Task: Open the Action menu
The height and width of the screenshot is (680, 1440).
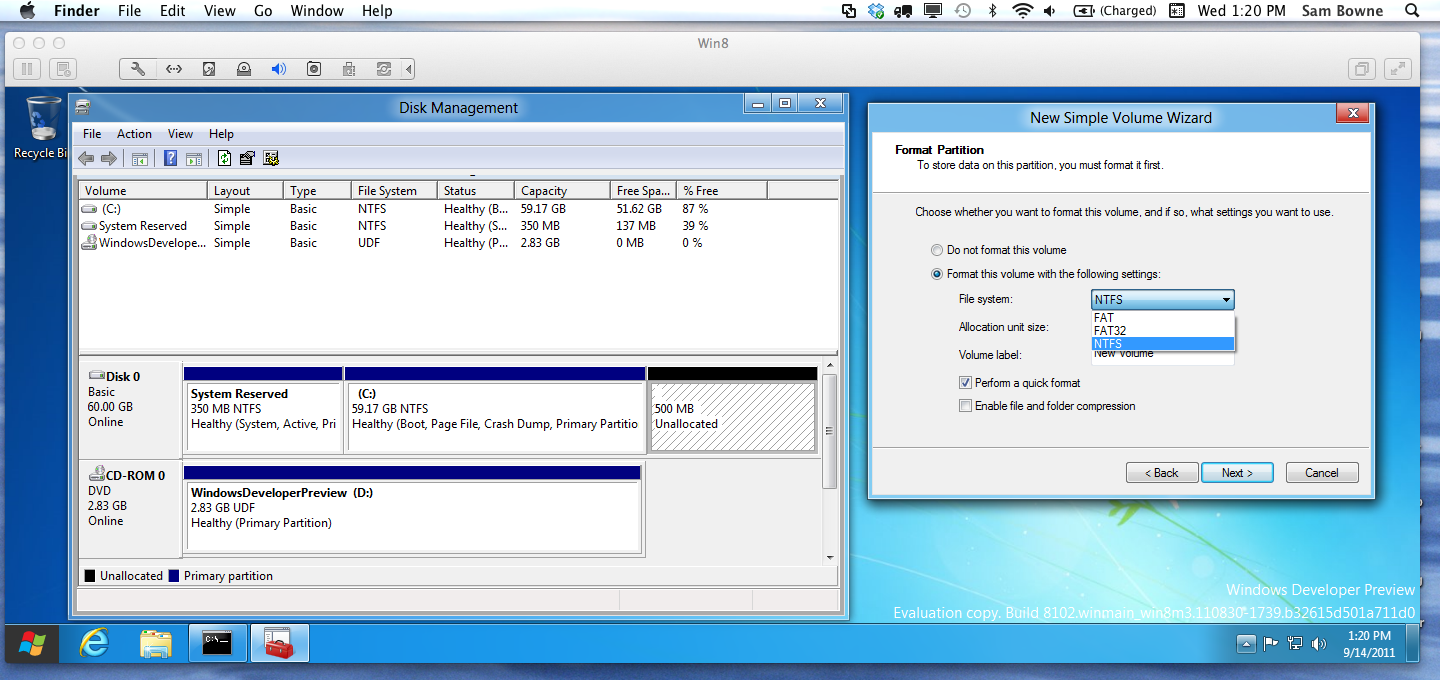Action: [134, 134]
